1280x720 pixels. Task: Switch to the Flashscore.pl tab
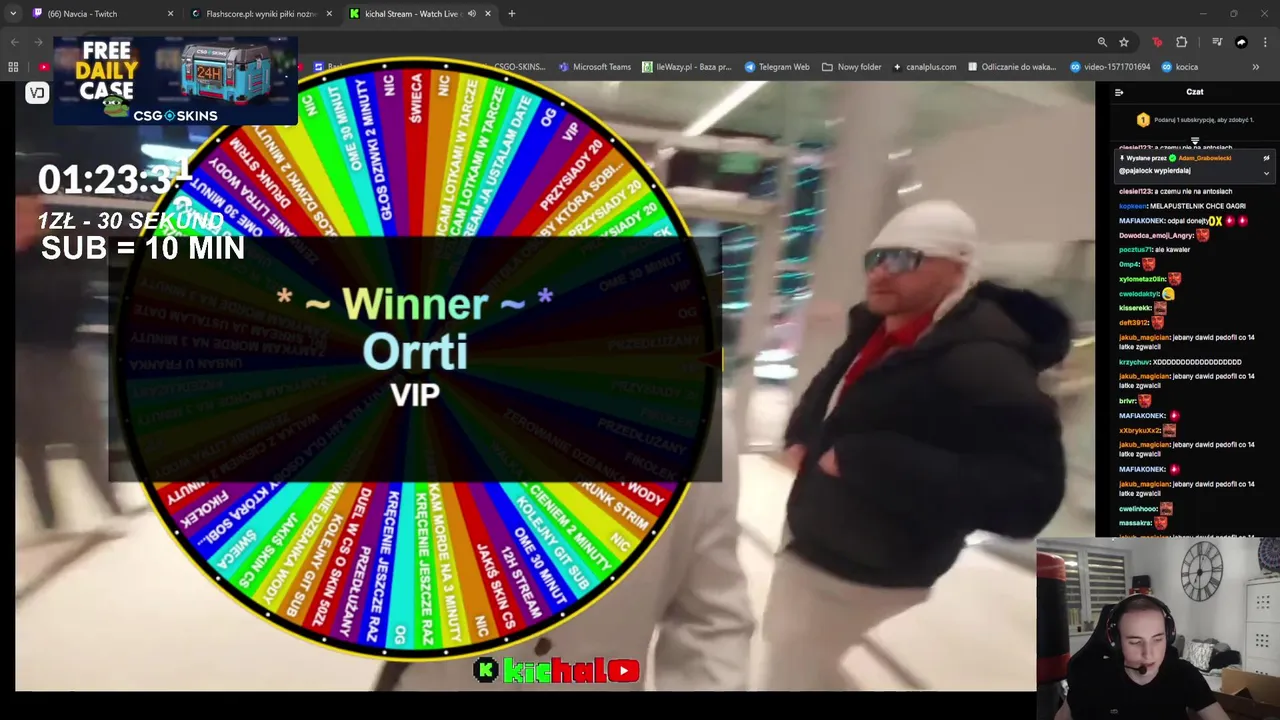pyautogui.click(x=260, y=14)
